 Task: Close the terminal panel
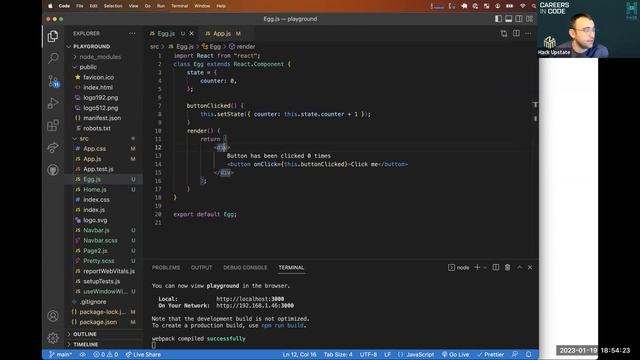coord(530,267)
